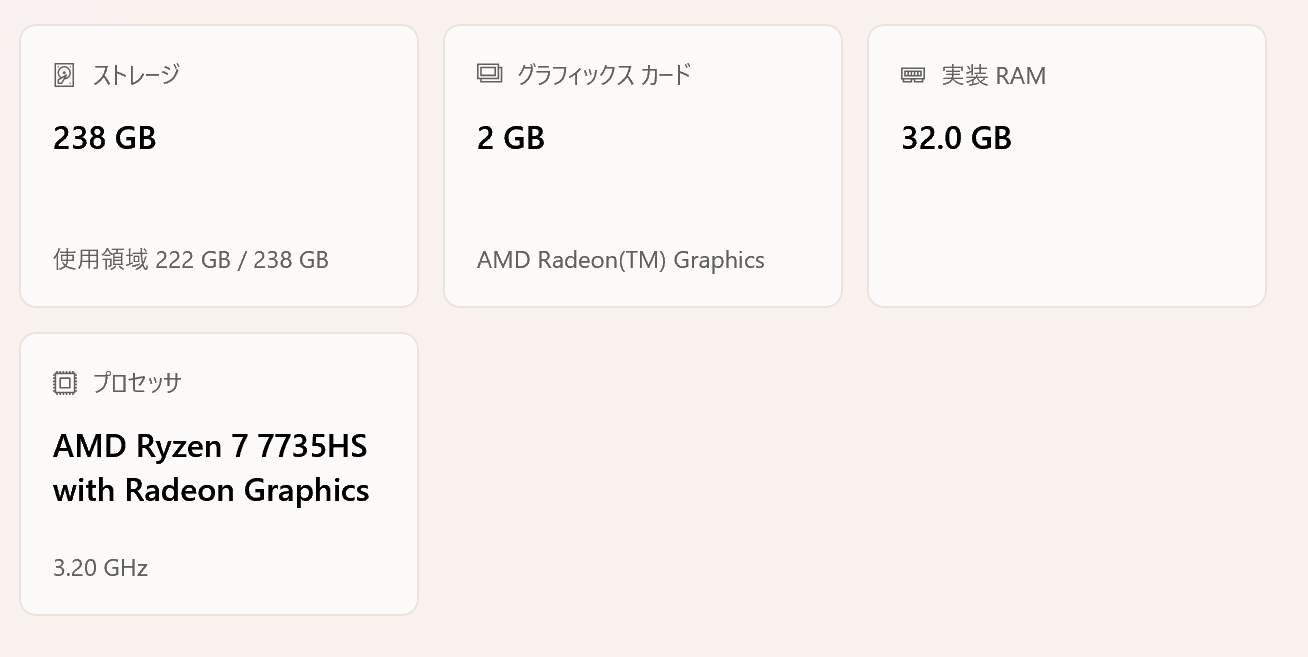1308x657 pixels.
Task: Click the installed RAM memory icon
Action: (913, 75)
